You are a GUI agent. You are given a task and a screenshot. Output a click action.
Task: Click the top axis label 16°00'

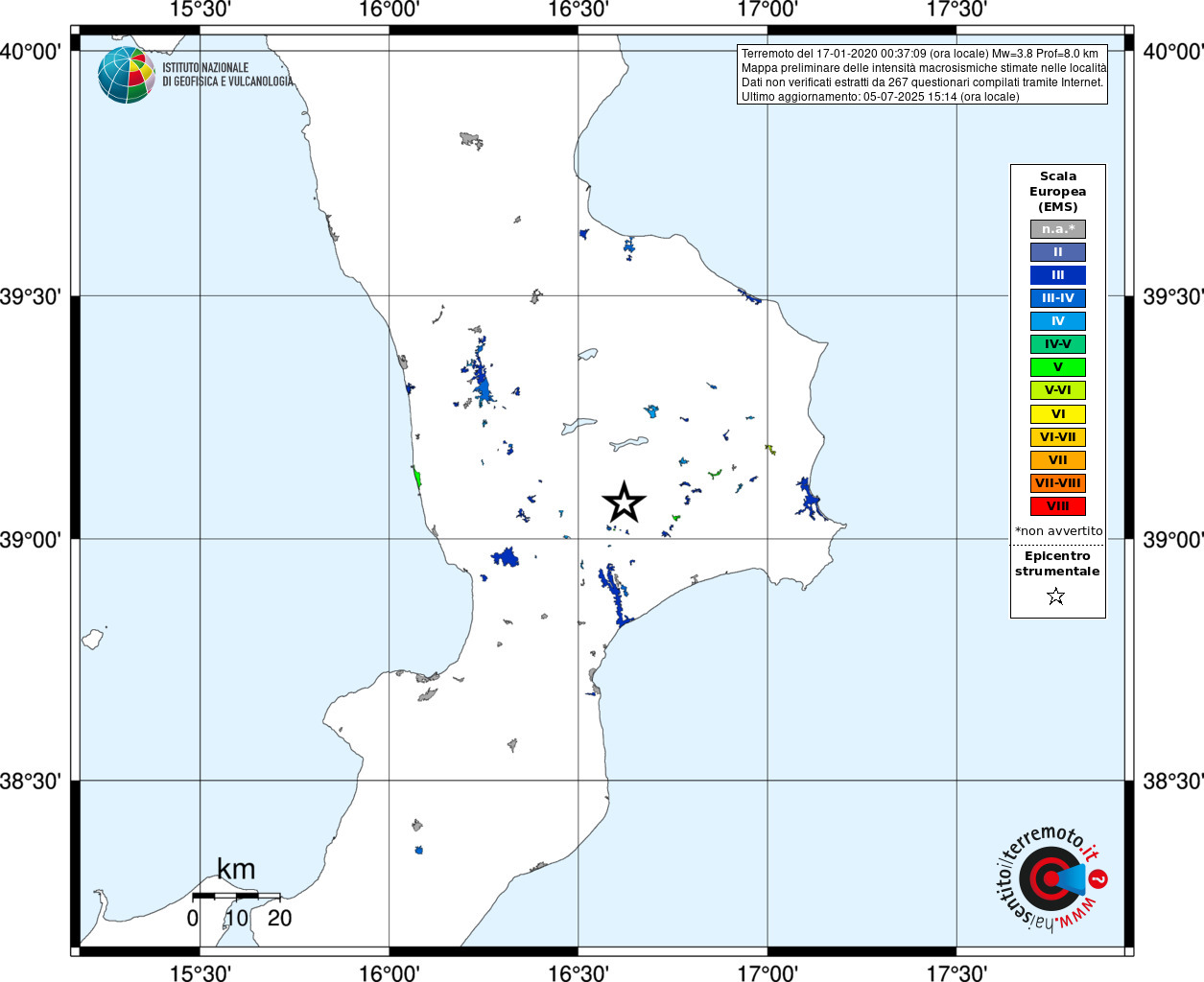point(389,10)
